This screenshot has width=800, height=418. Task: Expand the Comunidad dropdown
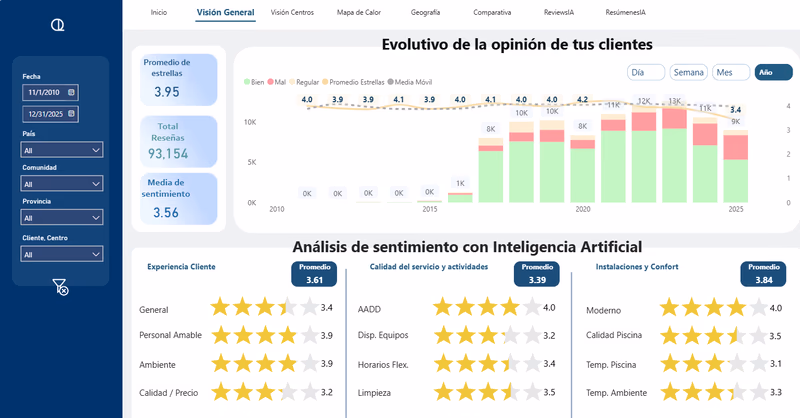[62, 184]
